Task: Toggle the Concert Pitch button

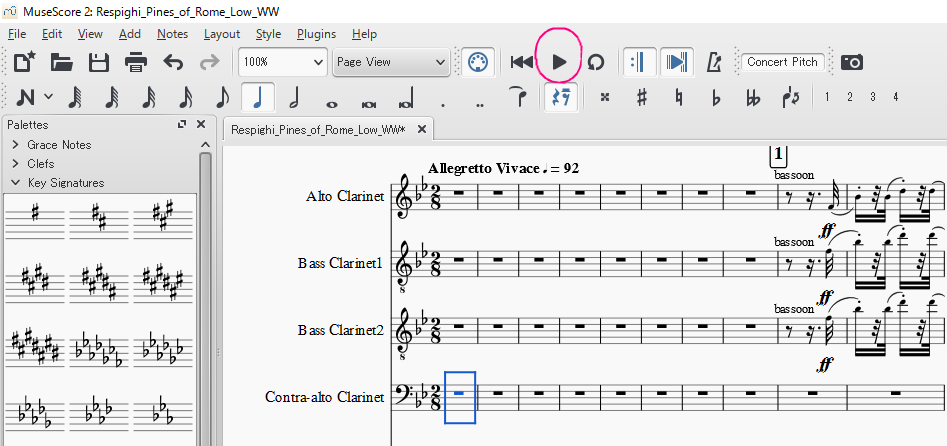Action: [x=782, y=62]
